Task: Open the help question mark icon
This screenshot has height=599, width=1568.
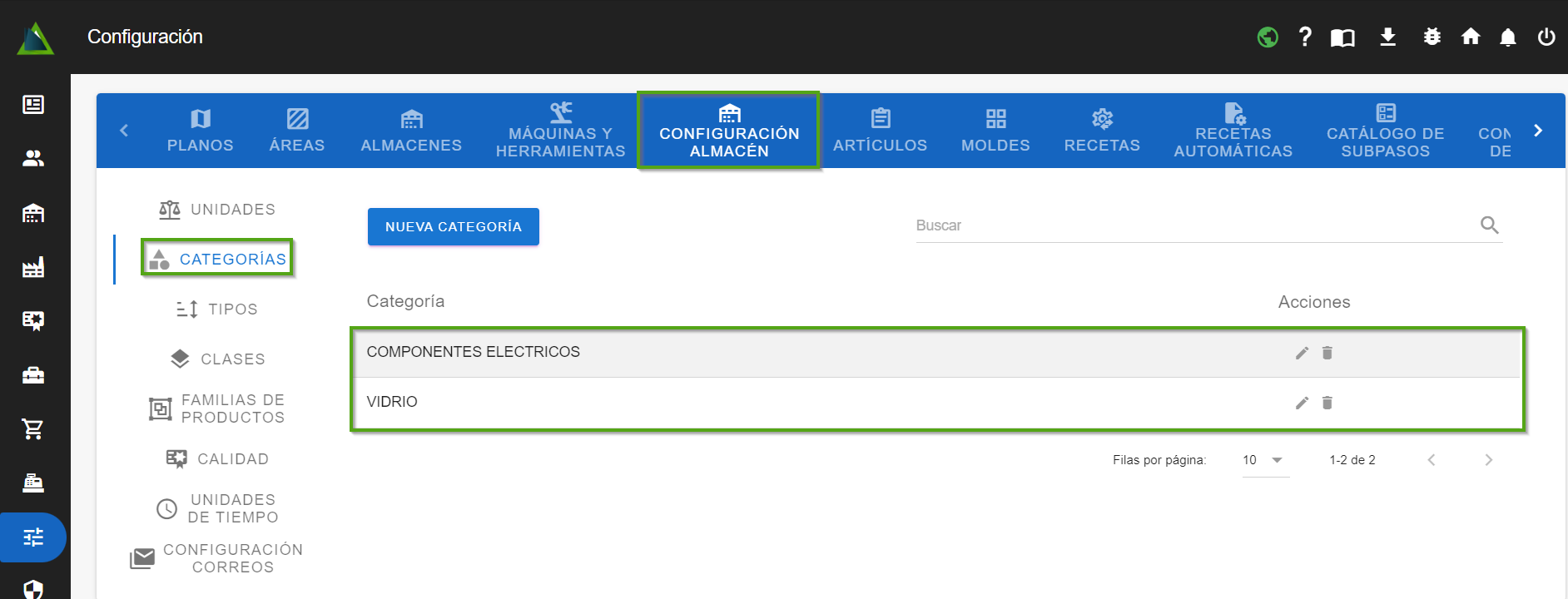Action: coord(1305,37)
